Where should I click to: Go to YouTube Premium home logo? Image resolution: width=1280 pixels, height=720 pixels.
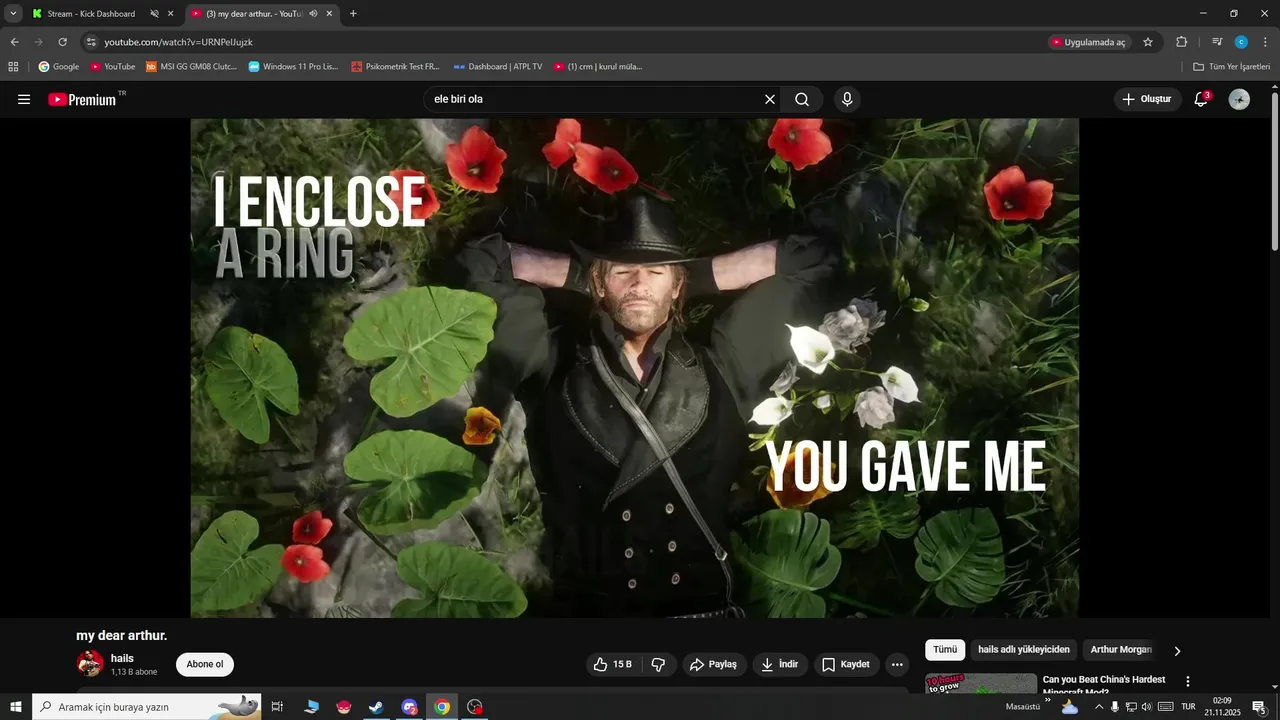point(82,99)
